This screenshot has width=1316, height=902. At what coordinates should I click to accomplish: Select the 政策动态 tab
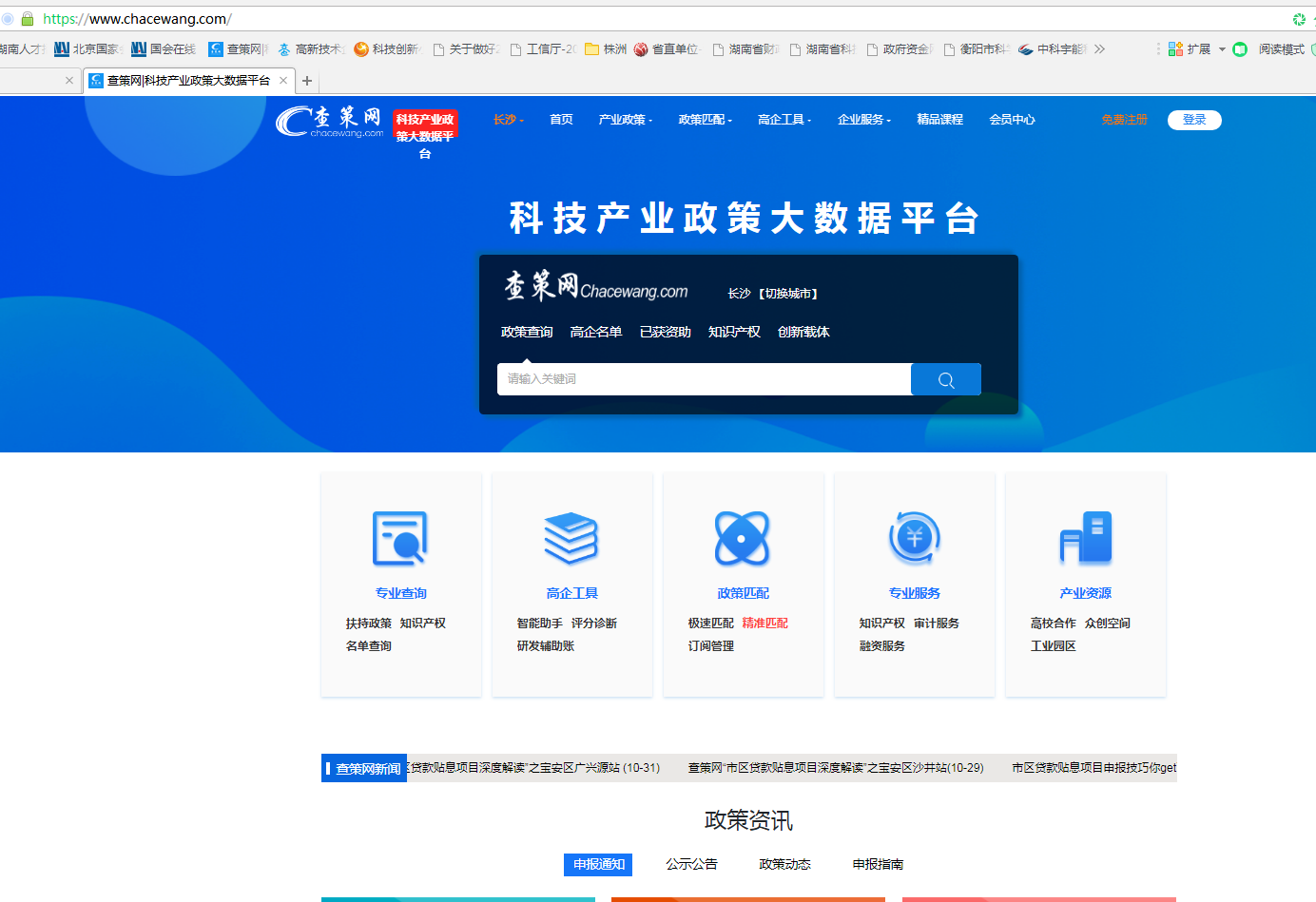pyautogui.click(x=784, y=864)
